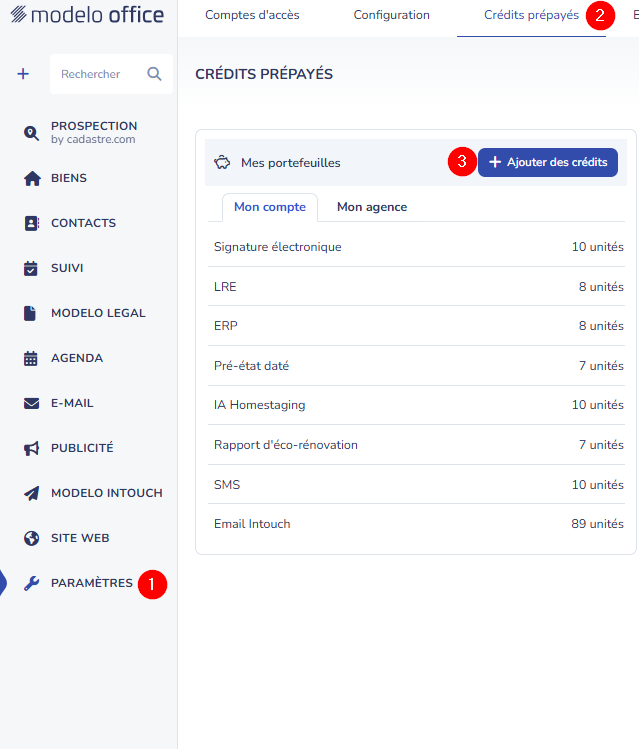Viewport: 639px width, 749px height.
Task: Click the calendar check icon for Suivi
Action: click(31, 268)
